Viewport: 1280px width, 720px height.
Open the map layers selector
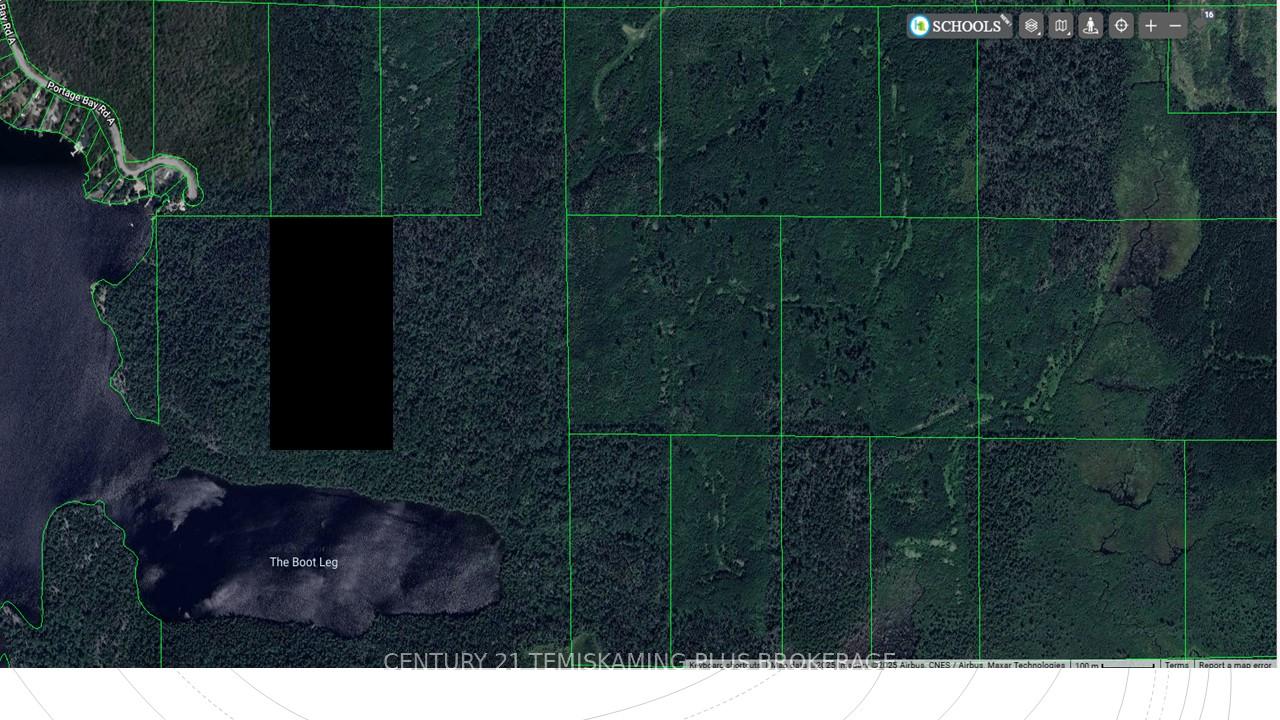pyautogui.click(x=1032, y=26)
